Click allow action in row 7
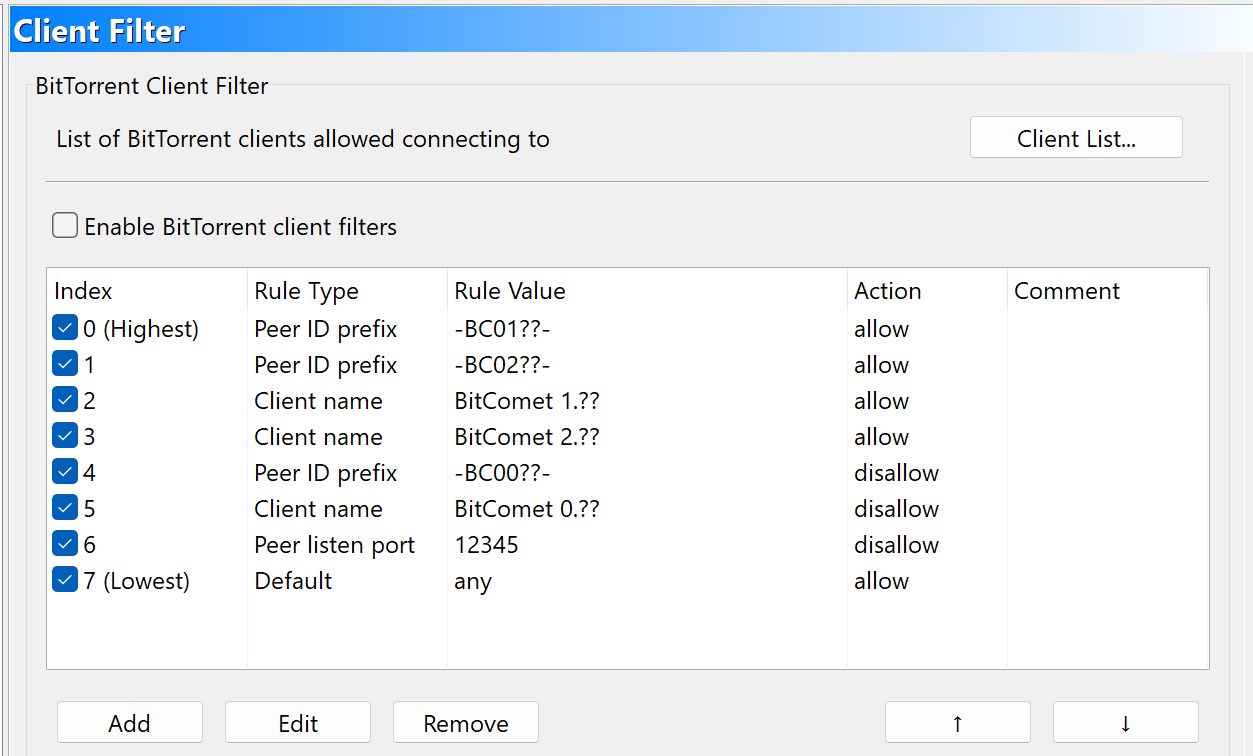The height and width of the screenshot is (756, 1253). 881,581
